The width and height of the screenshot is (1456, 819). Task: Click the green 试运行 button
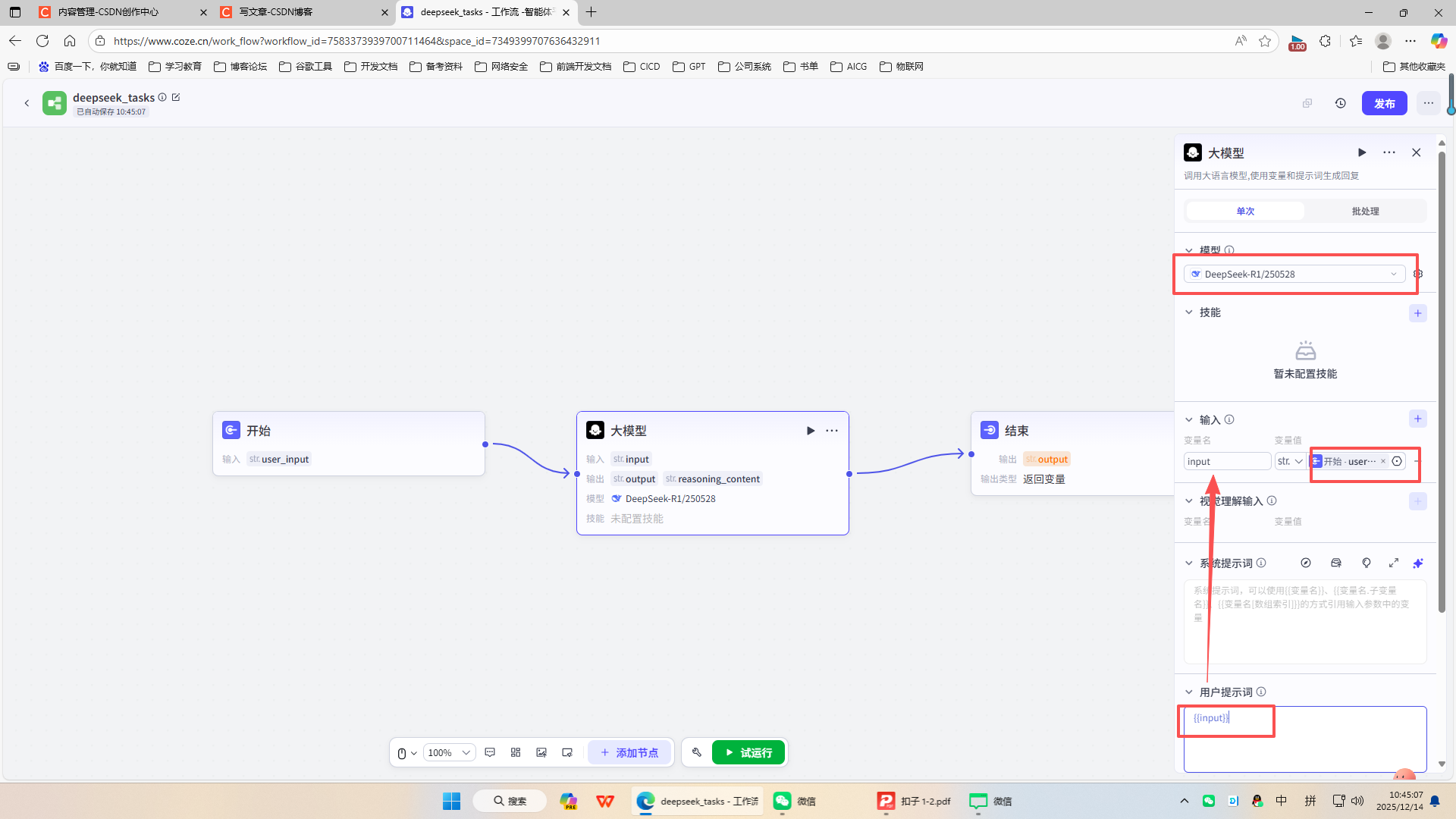(748, 752)
